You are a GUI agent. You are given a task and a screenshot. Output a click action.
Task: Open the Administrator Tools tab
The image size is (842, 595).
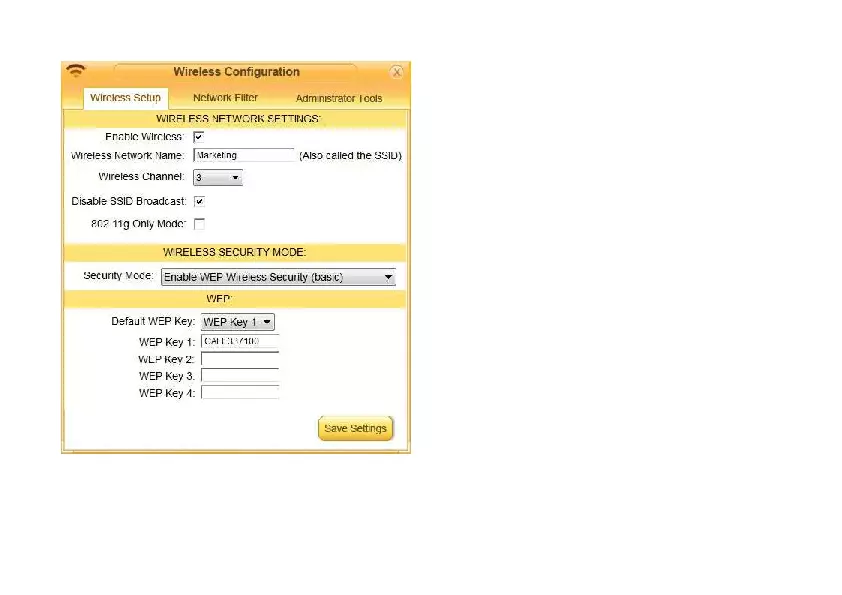338,98
